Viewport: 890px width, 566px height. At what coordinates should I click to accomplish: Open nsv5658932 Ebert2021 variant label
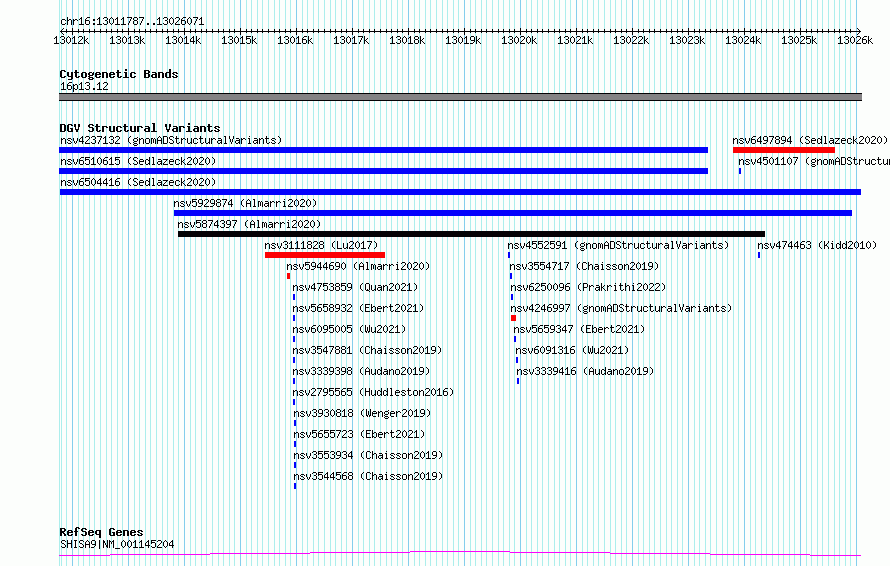(358, 308)
